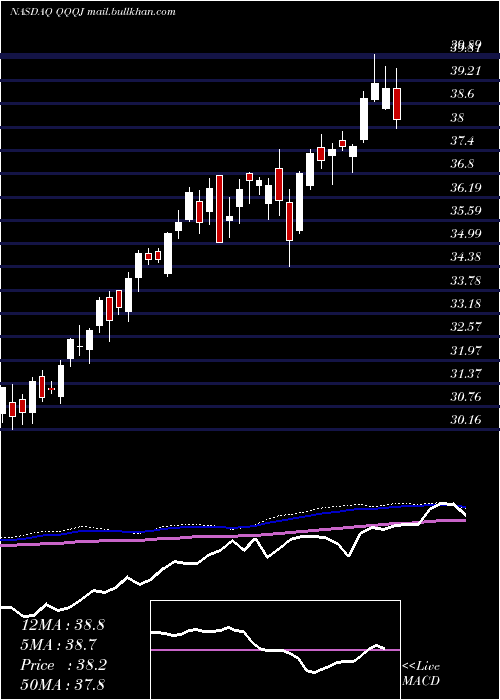This screenshot has width=500, height=700.
Task: Select the 32.57 price axis label
Action: point(465,327)
